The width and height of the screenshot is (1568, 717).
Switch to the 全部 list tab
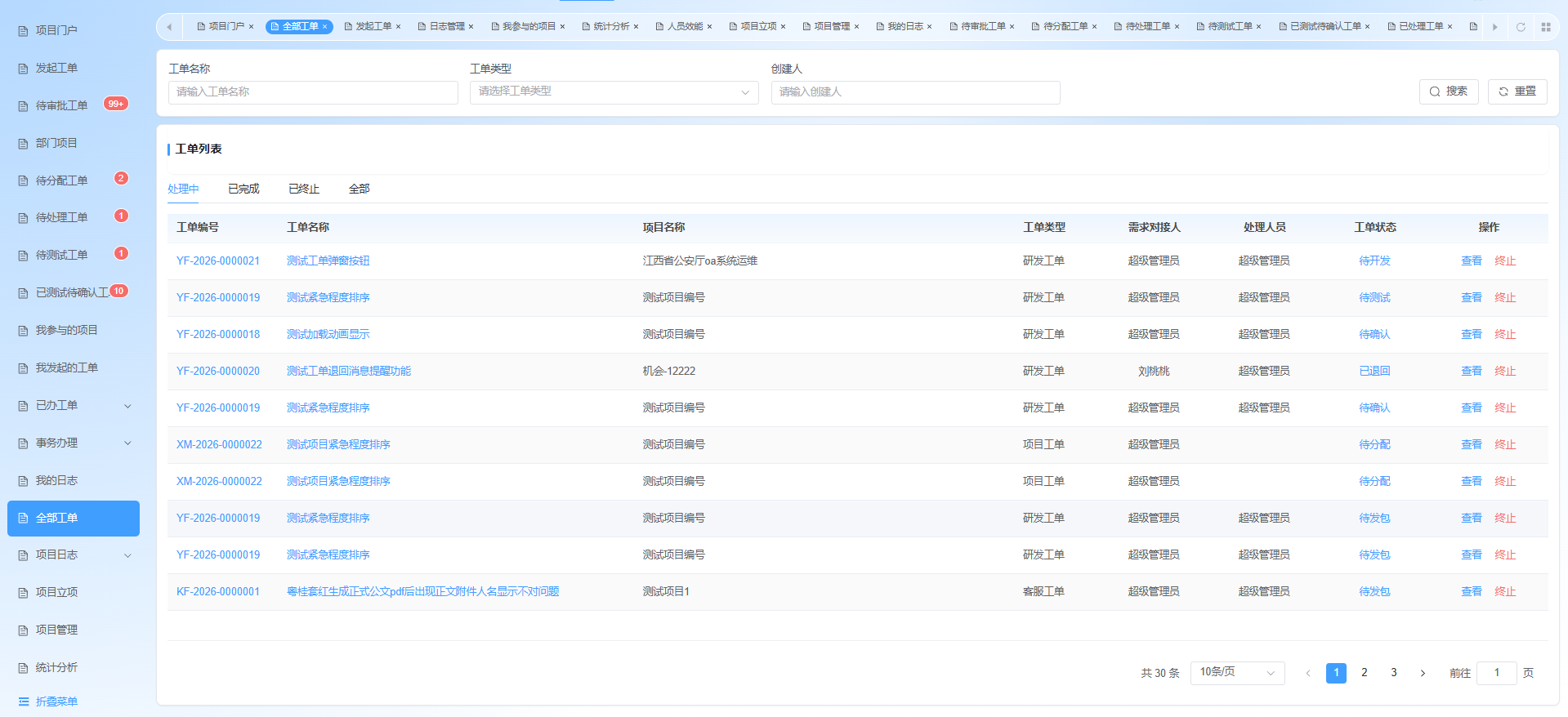[x=360, y=189]
